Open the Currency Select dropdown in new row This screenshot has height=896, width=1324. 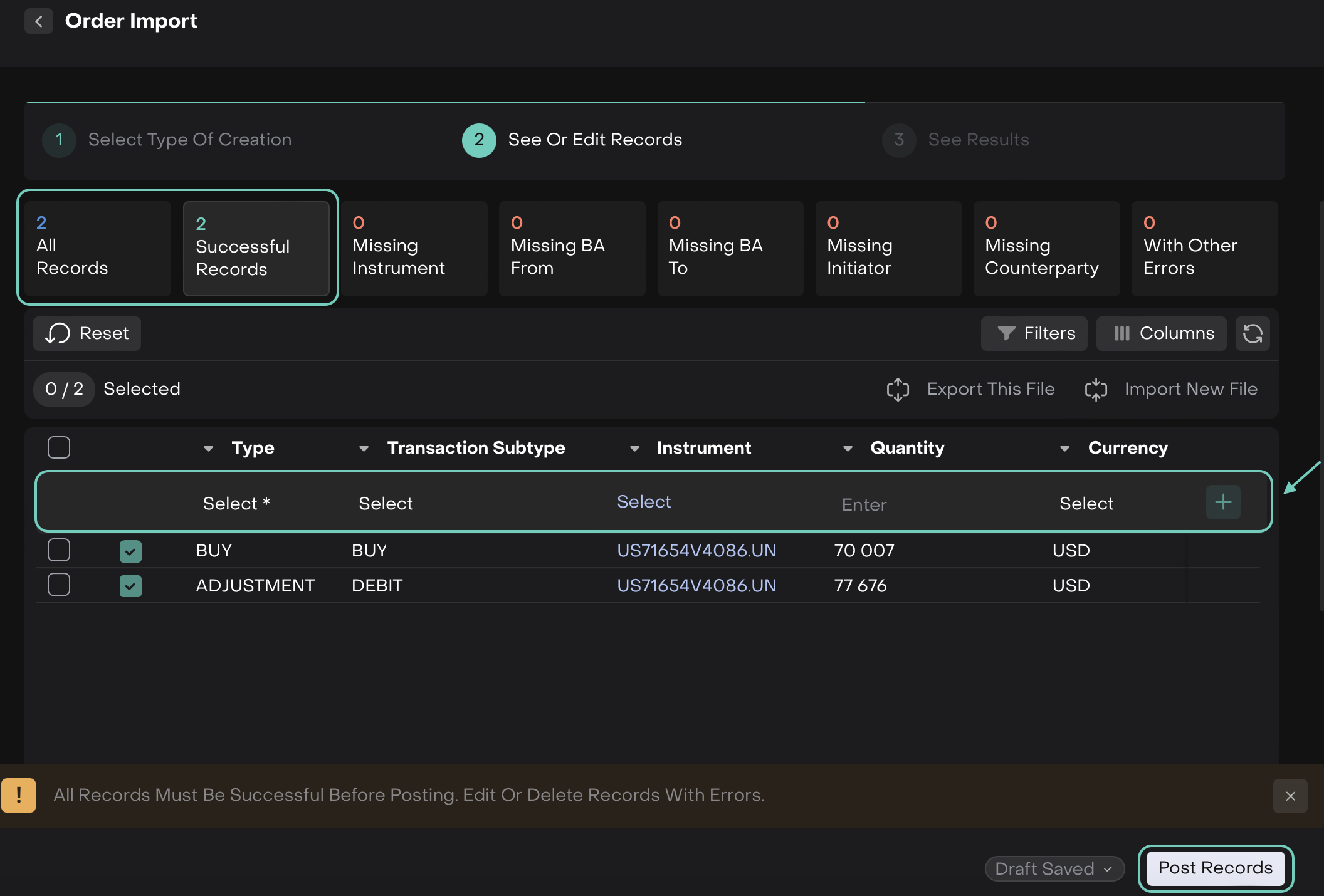click(1086, 503)
